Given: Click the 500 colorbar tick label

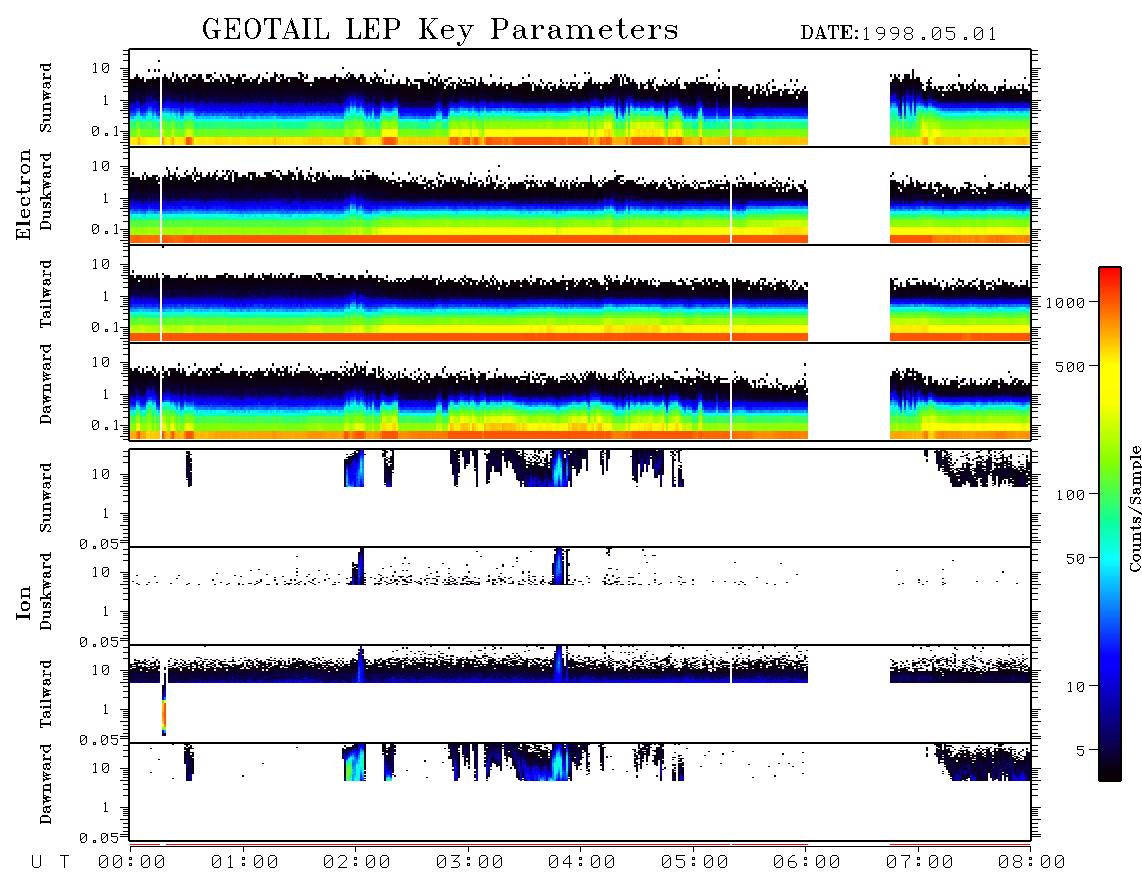Looking at the screenshot, I should pyautogui.click(x=1071, y=367).
